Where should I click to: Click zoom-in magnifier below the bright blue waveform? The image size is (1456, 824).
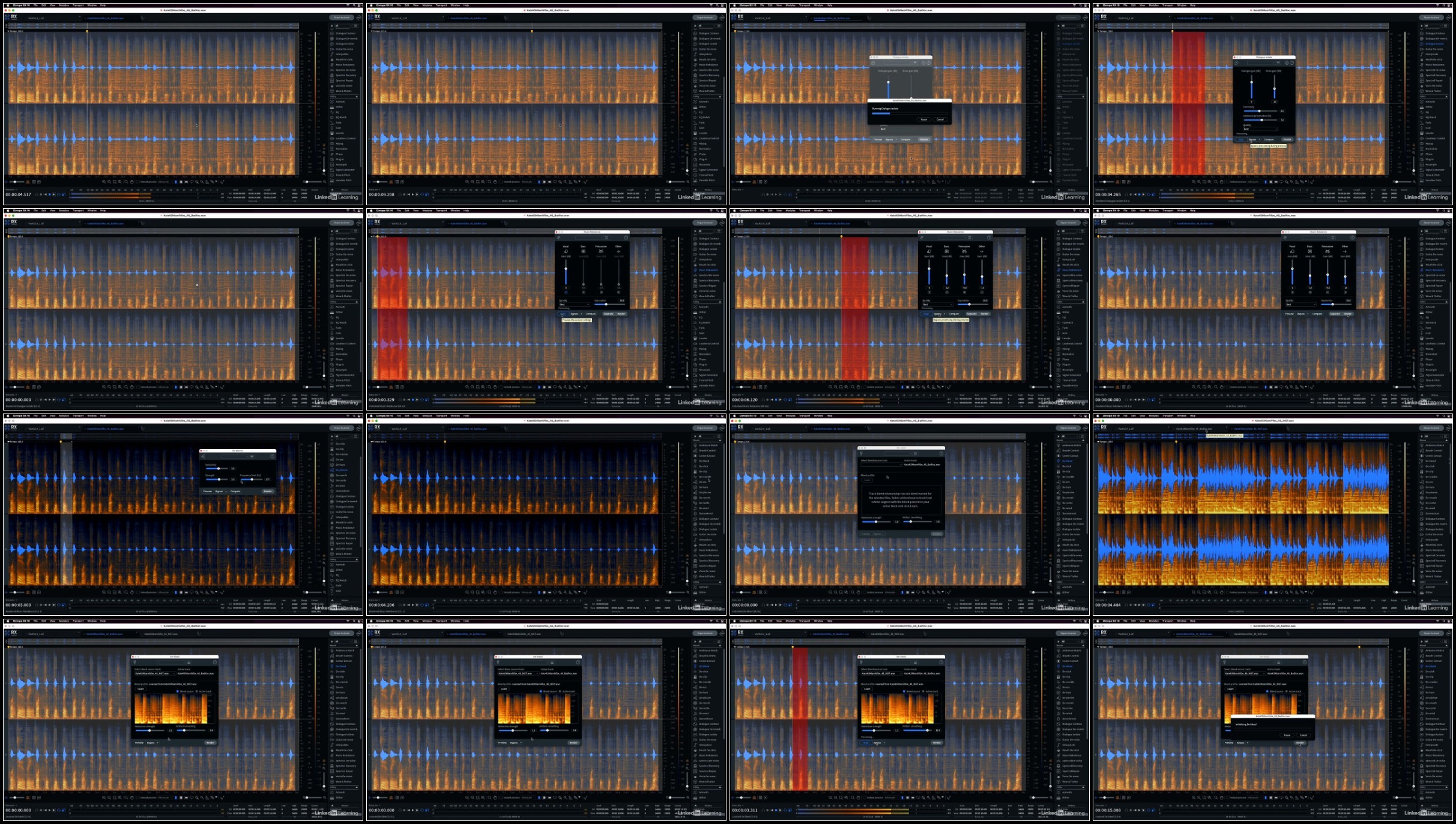pos(1194,592)
